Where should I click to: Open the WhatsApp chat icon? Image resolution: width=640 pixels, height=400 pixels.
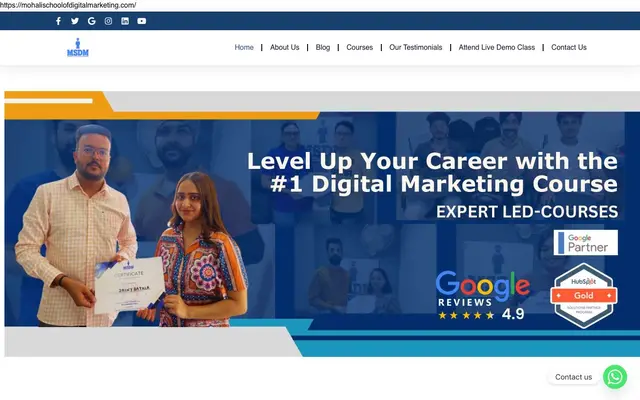pyautogui.click(x=615, y=377)
